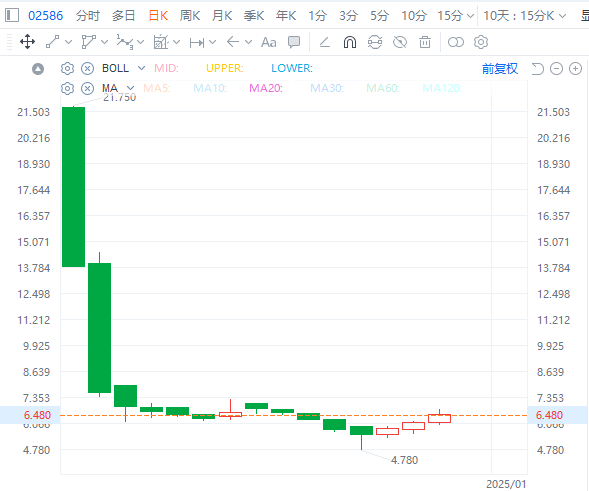Enable the magnet snap tool
589x491 pixels.
pyautogui.click(x=350, y=42)
